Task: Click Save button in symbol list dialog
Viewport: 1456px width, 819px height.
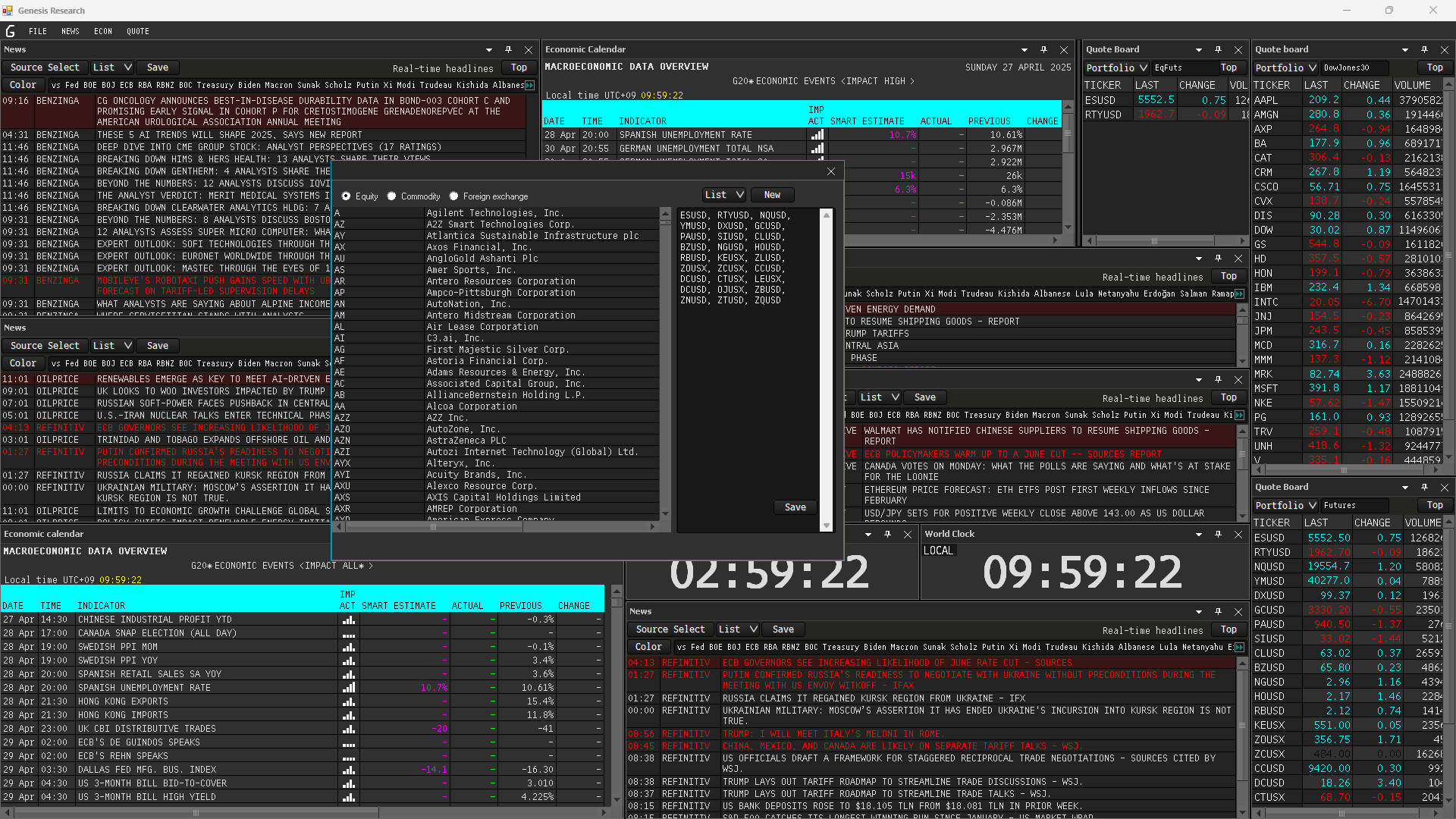Action: click(795, 507)
